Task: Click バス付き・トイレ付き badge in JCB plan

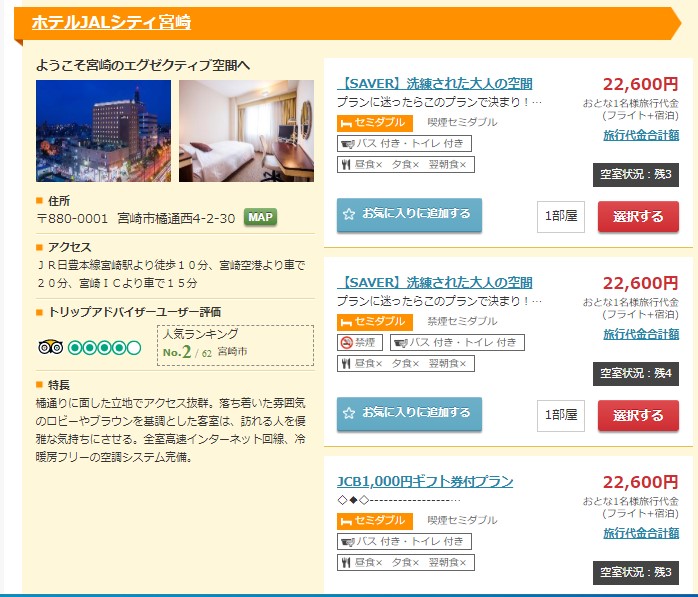Action: 404,541
